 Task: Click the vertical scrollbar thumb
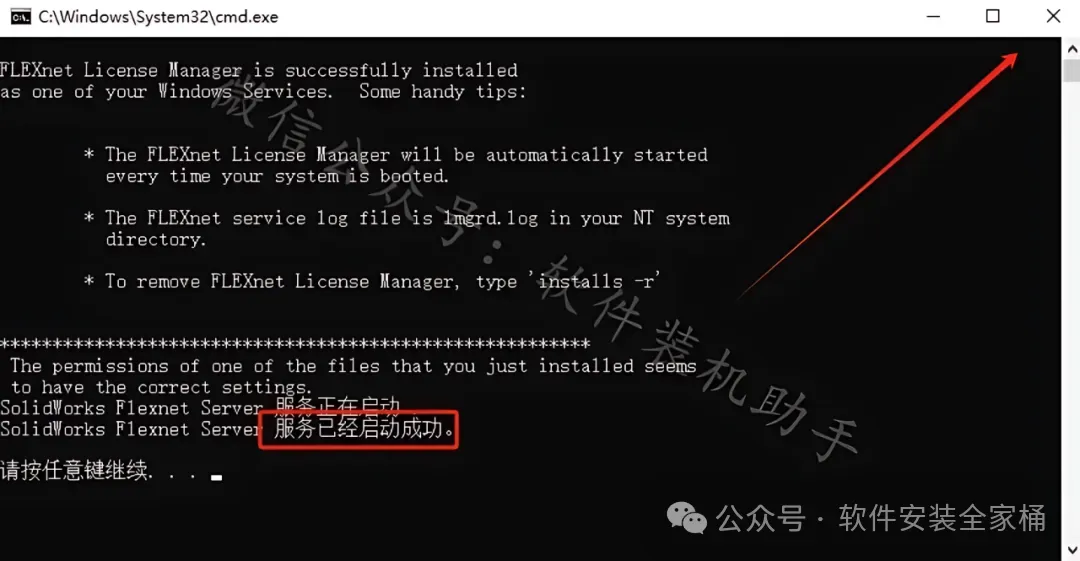pyautogui.click(x=1072, y=71)
